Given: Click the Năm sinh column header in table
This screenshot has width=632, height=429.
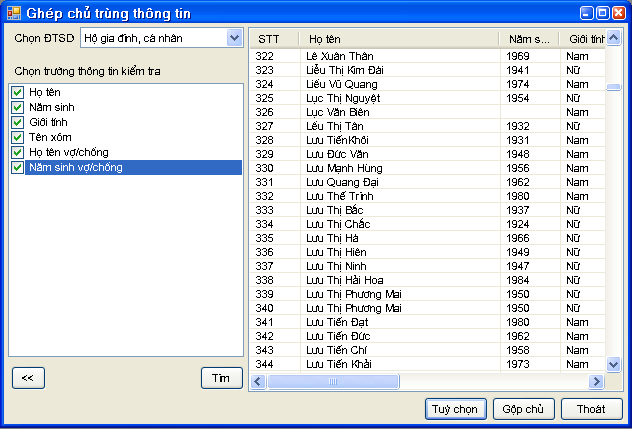Looking at the screenshot, I should (x=529, y=39).
